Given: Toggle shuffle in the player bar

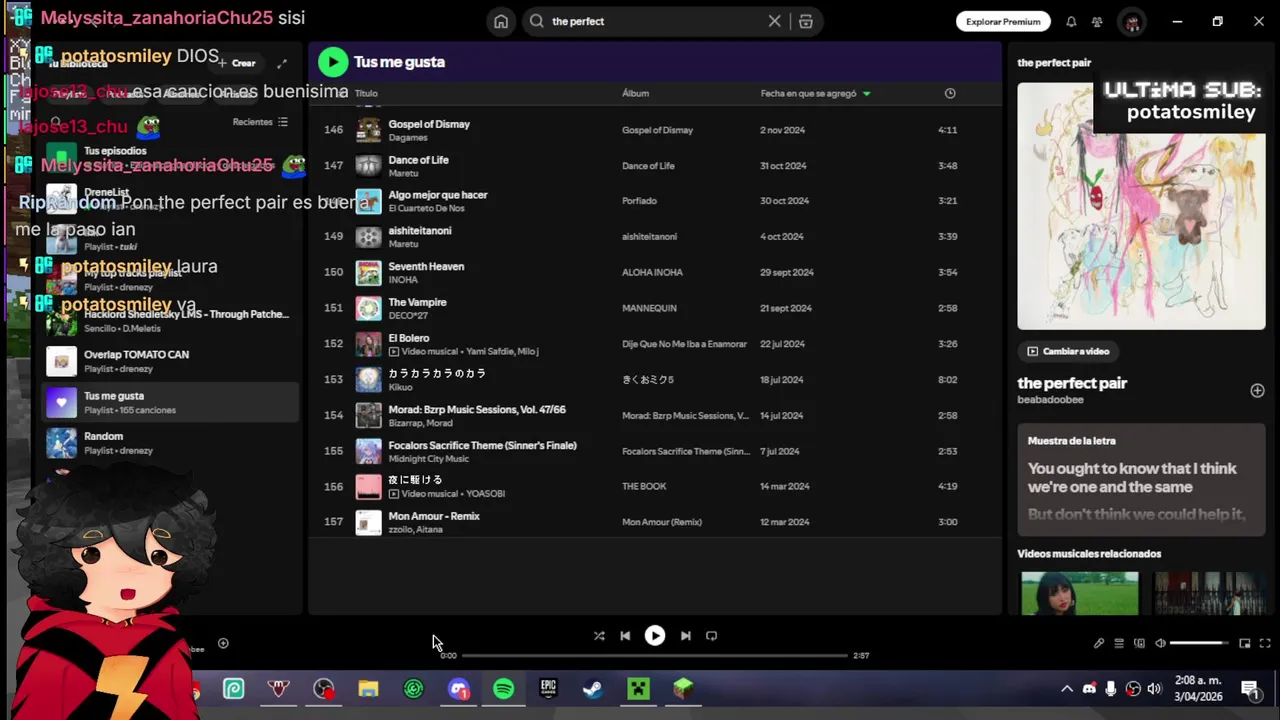Looking at the screenshot, I should (599, 635).
